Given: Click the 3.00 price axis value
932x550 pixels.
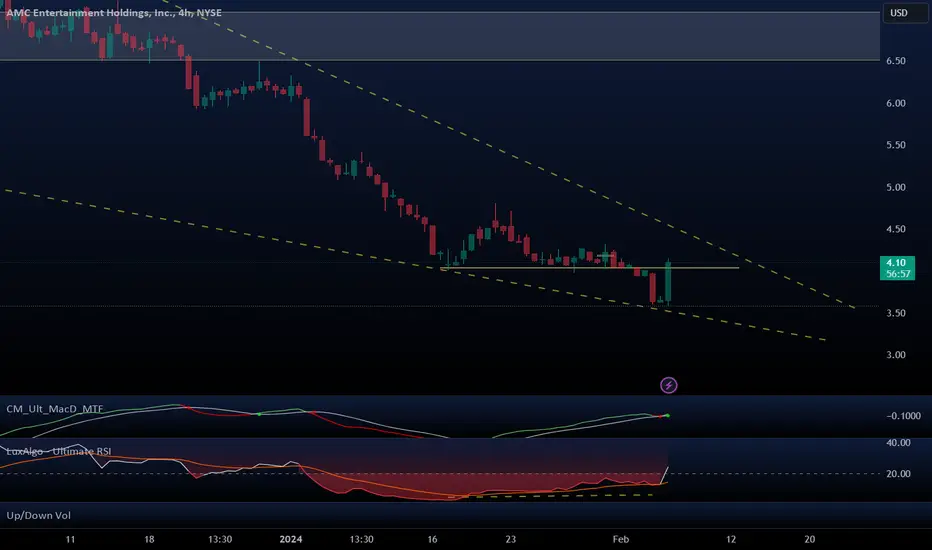Looking at the screenshot, I should (x=896, y=355).
